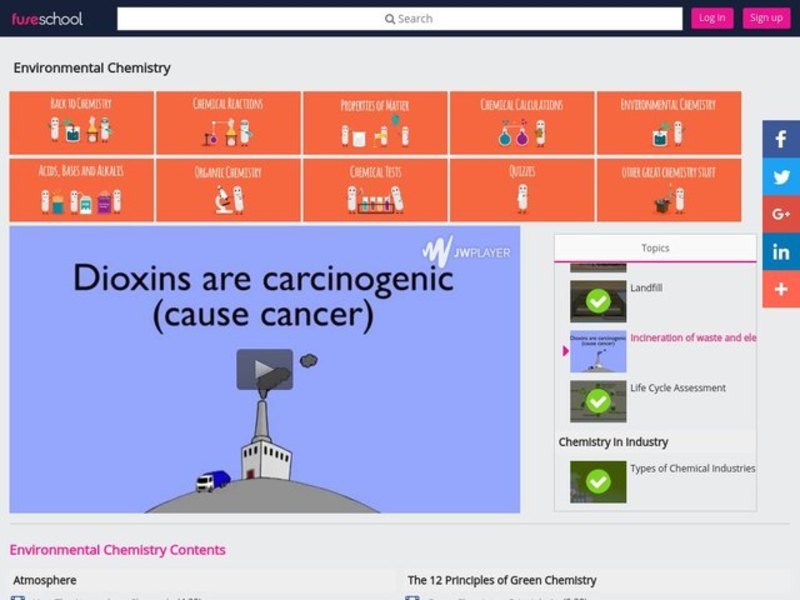Go to Chemical Calculations category
Screen dimensions: 800x600
tap(521, 123)
